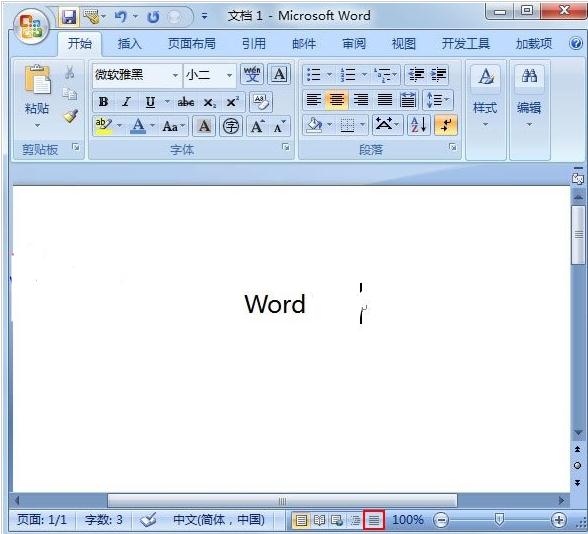Open the font dialog launcher in 字体
Viewport: 588px width, 534px height.
(x=286, y=147)
